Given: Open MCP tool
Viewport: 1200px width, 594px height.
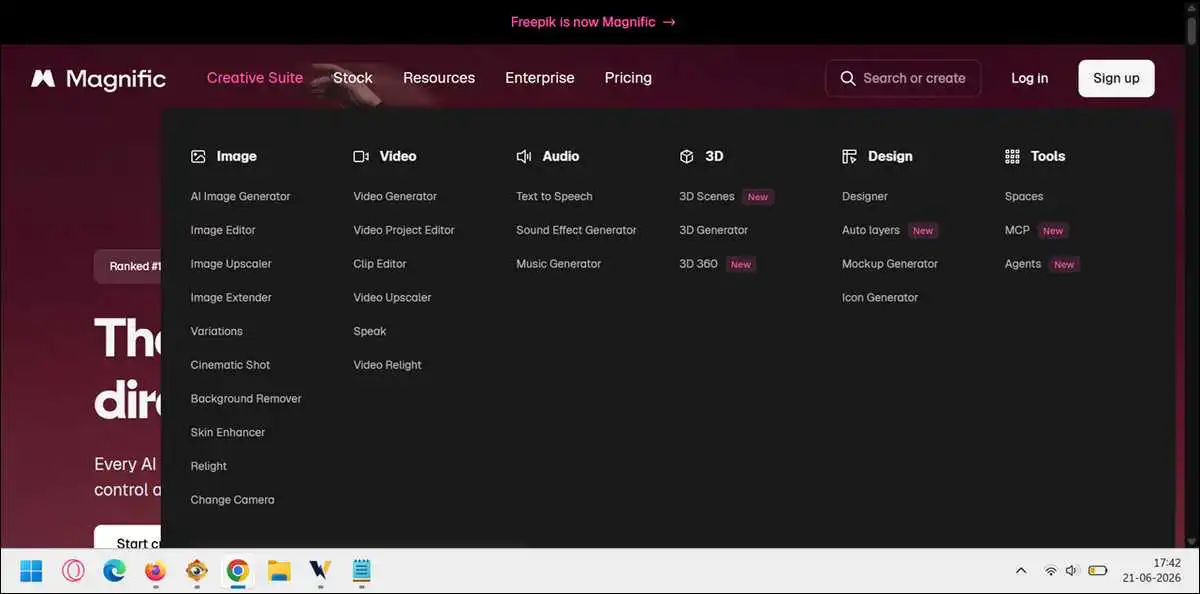Looking at the screenshot, I should click(1017, 230).
